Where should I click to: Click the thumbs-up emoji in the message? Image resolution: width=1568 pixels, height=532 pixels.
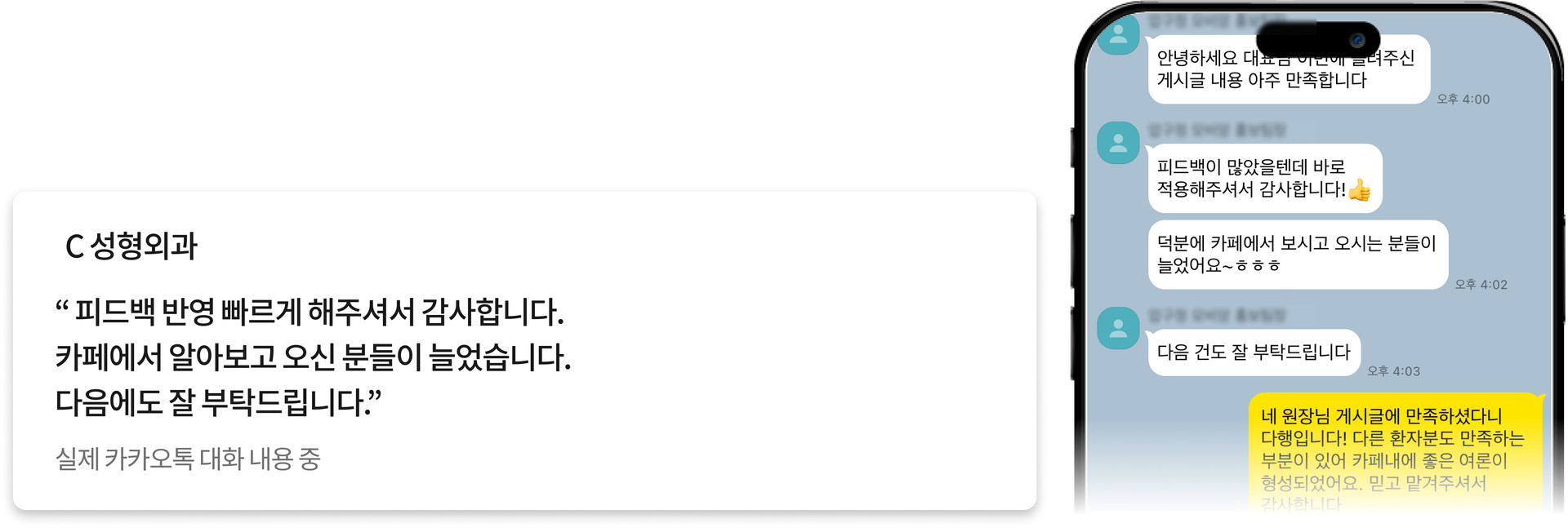[1360, 190]
